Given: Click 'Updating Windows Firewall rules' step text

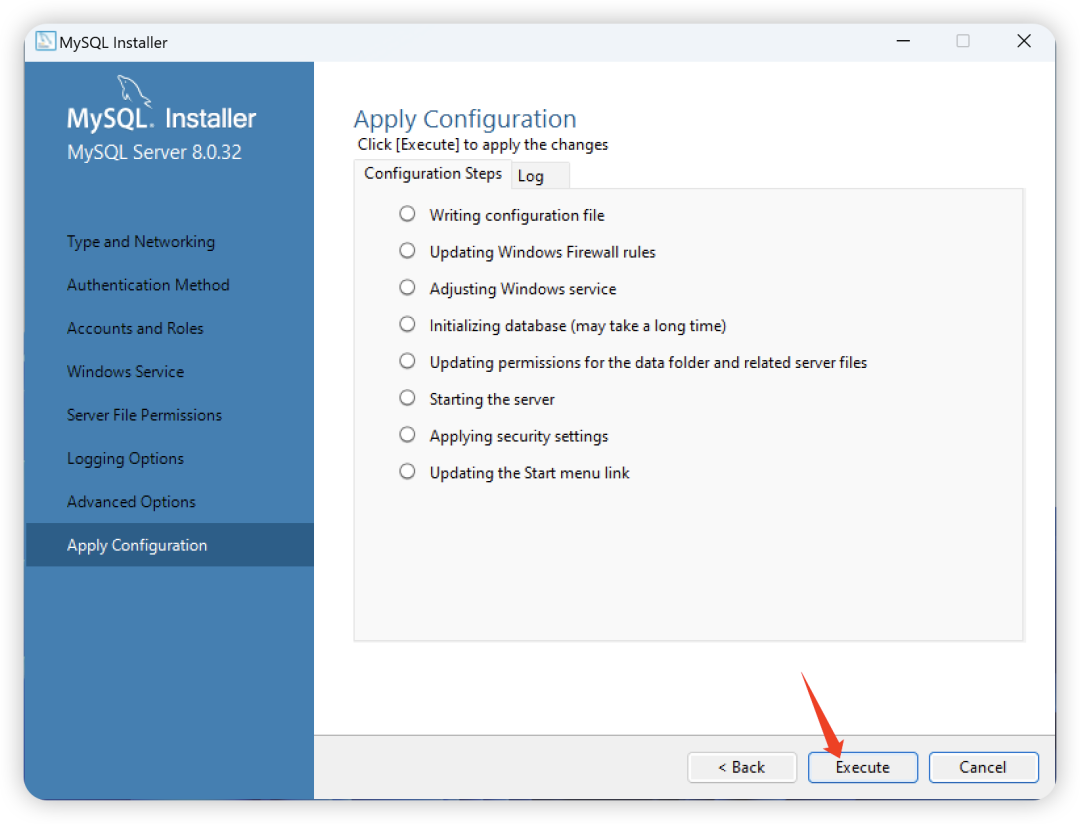Looking at the screenshot, I should (543, 252).
